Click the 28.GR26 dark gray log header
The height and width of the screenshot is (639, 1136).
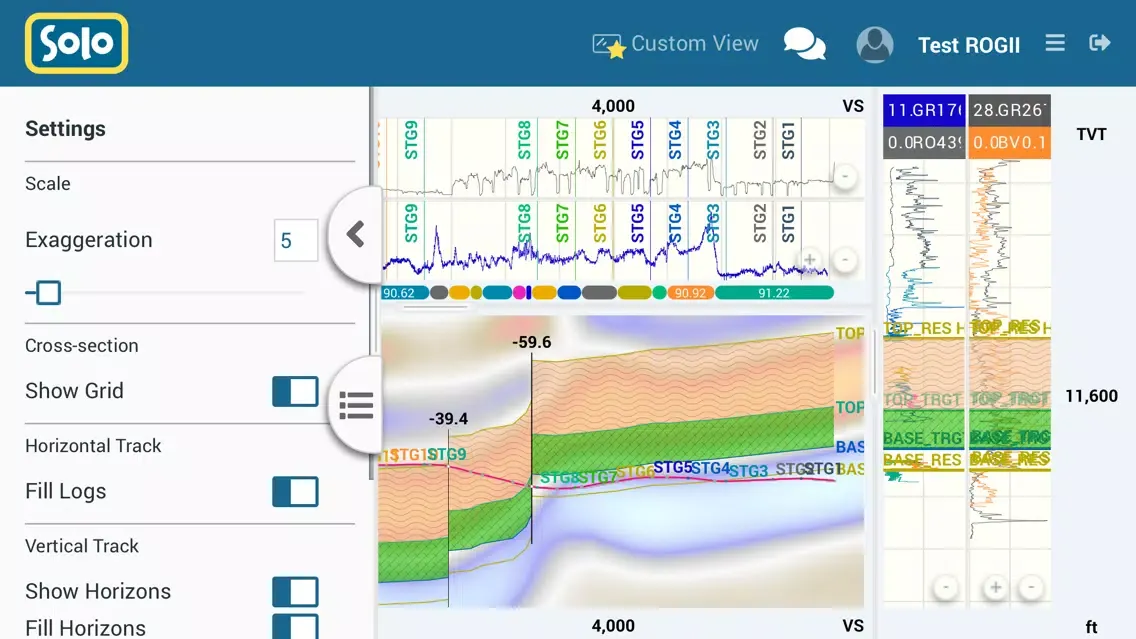point(1009,110)
